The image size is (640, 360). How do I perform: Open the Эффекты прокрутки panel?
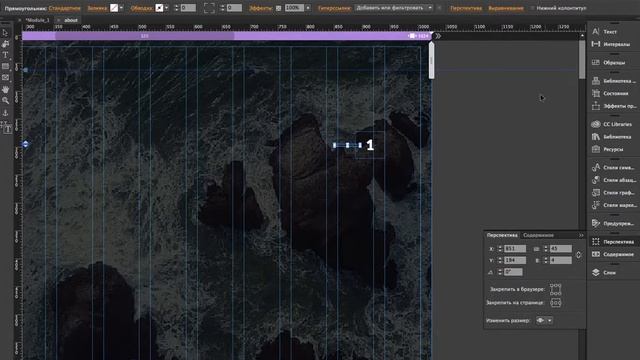point(613,106)
